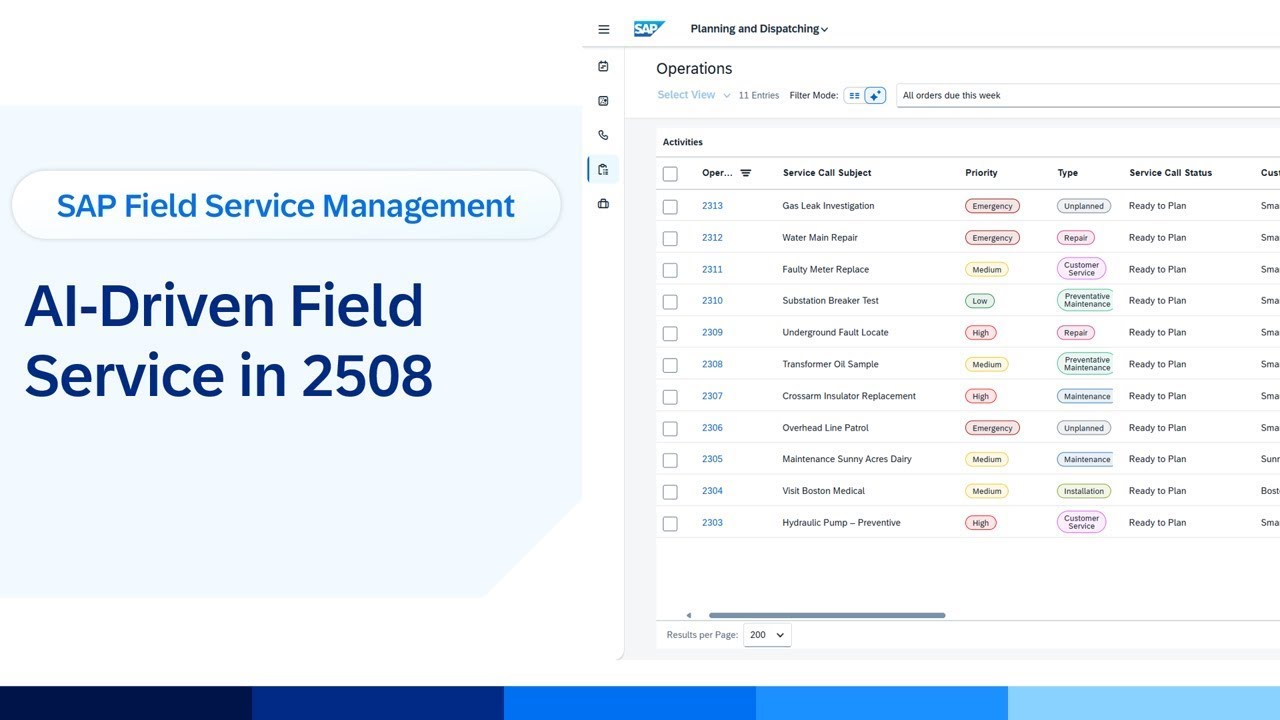
Task: Click the Operations page heading
Action: click(x=694, y=69)
